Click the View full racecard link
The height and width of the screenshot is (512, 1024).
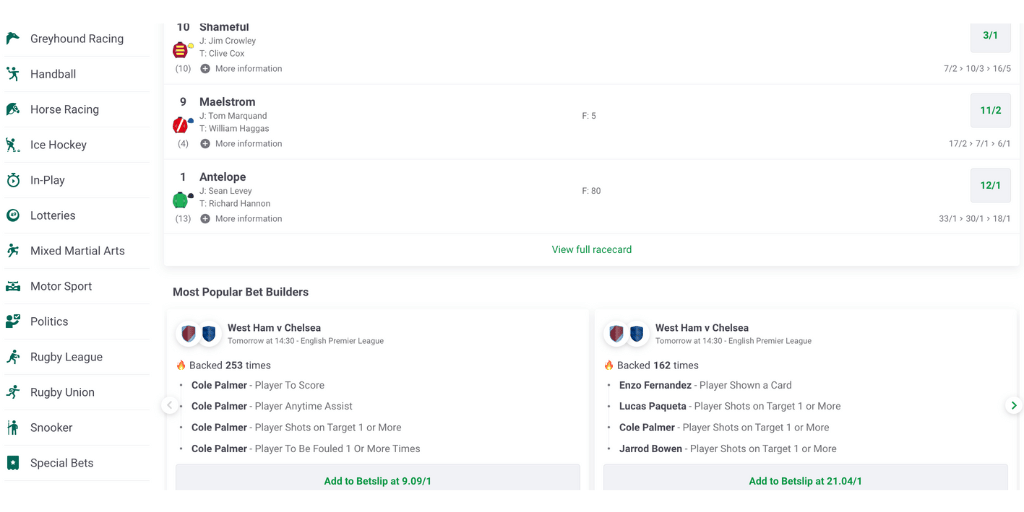pos(592,249)
